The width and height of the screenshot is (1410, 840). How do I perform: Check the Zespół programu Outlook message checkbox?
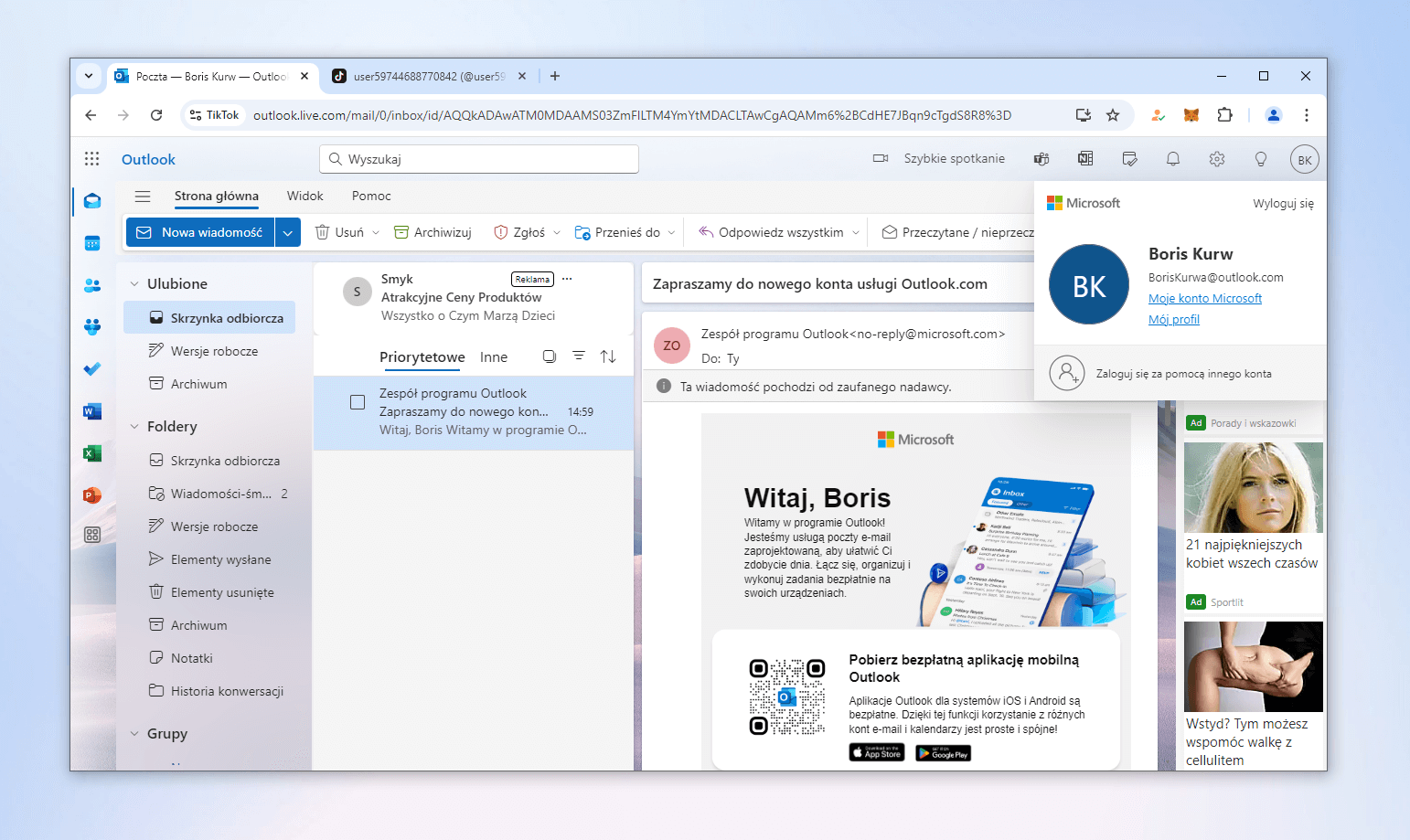point(358,402)
